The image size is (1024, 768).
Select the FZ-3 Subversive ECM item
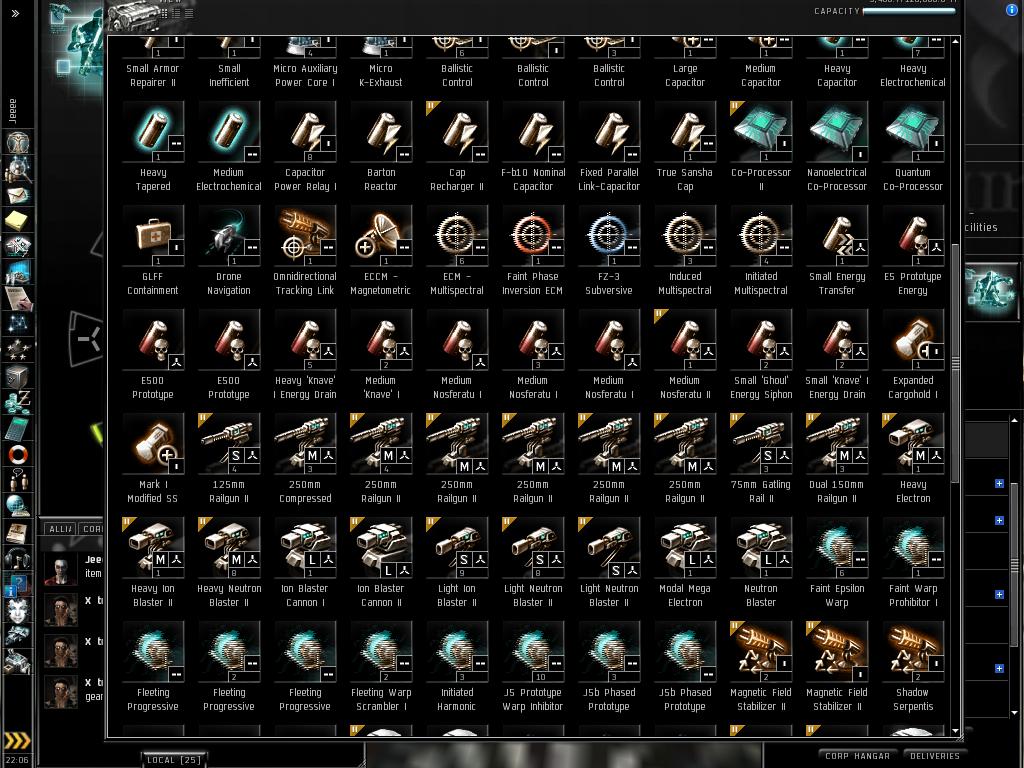(x=609, y=251)
